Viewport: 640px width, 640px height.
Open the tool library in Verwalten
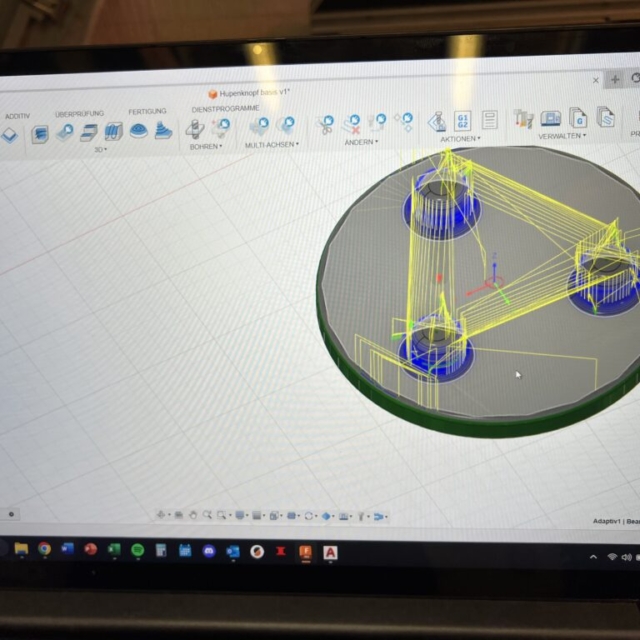click(x=523, y=119)
